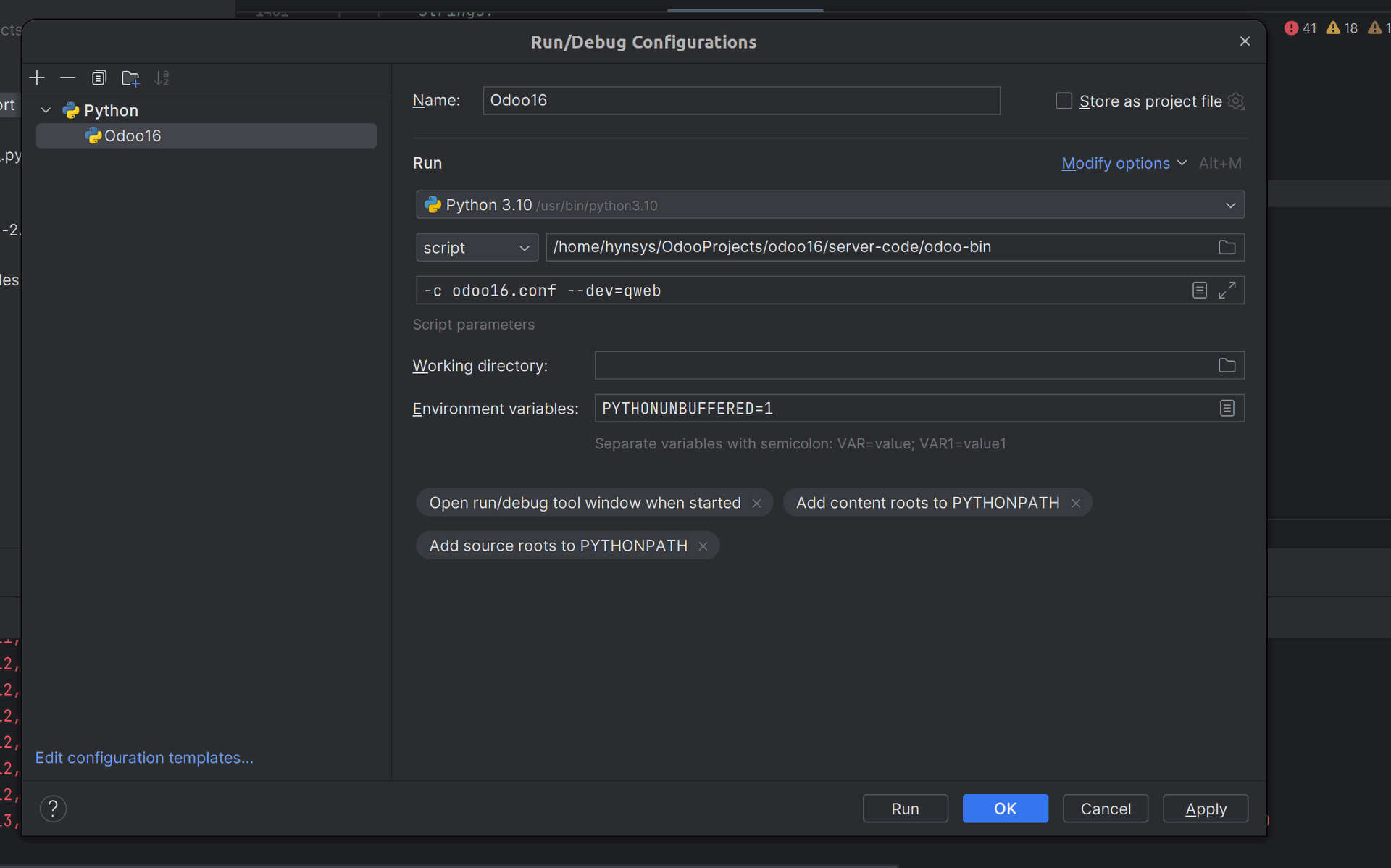Edit the script path field
Screen dimensions: 1391x868
point(880,247)
